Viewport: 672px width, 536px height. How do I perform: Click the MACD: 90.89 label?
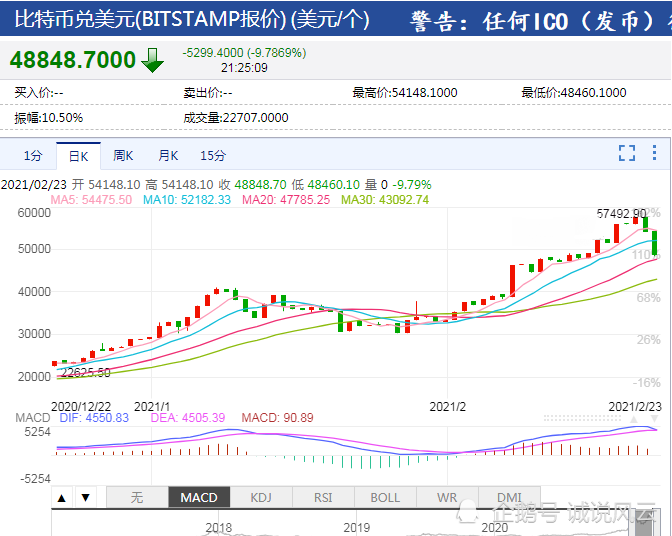277,418
